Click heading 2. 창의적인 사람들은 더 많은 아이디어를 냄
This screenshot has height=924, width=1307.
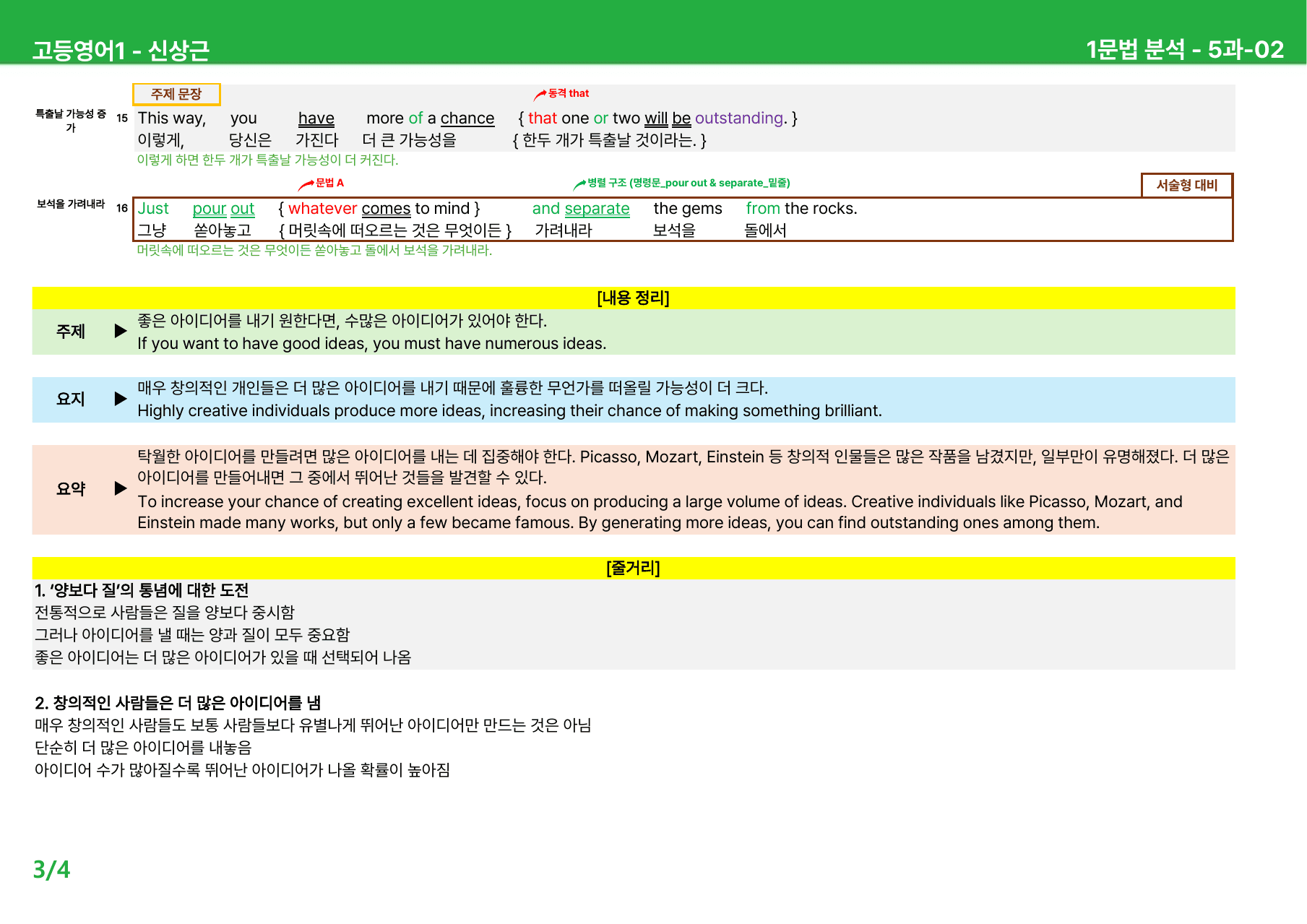178,703
